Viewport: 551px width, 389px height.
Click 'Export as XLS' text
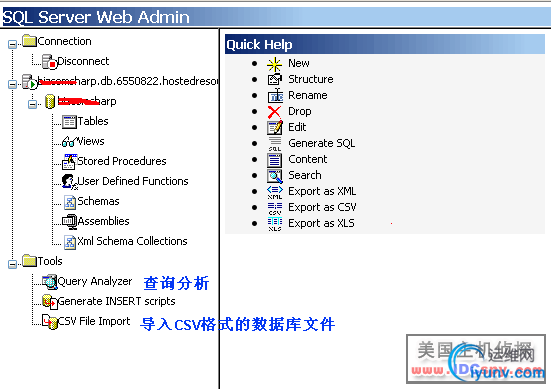pyautogui.click(x=321, y=223)
